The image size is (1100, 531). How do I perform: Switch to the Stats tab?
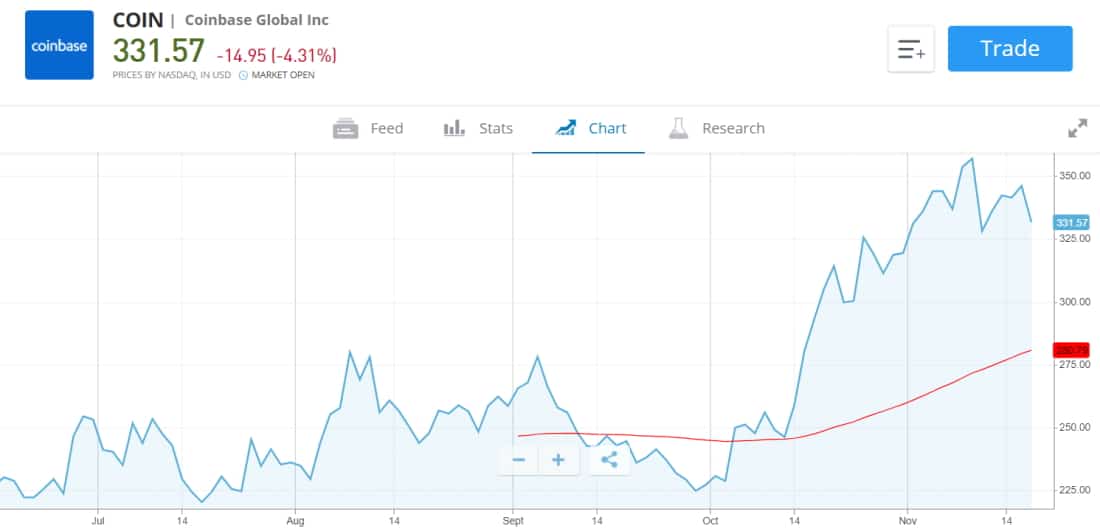pos(478,129)
